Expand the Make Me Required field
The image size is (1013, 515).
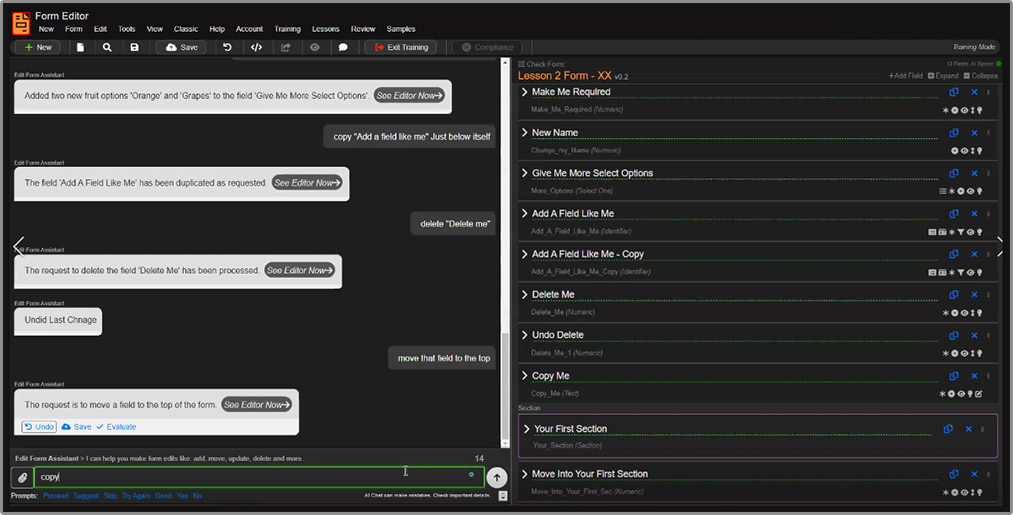coord(525,92)
